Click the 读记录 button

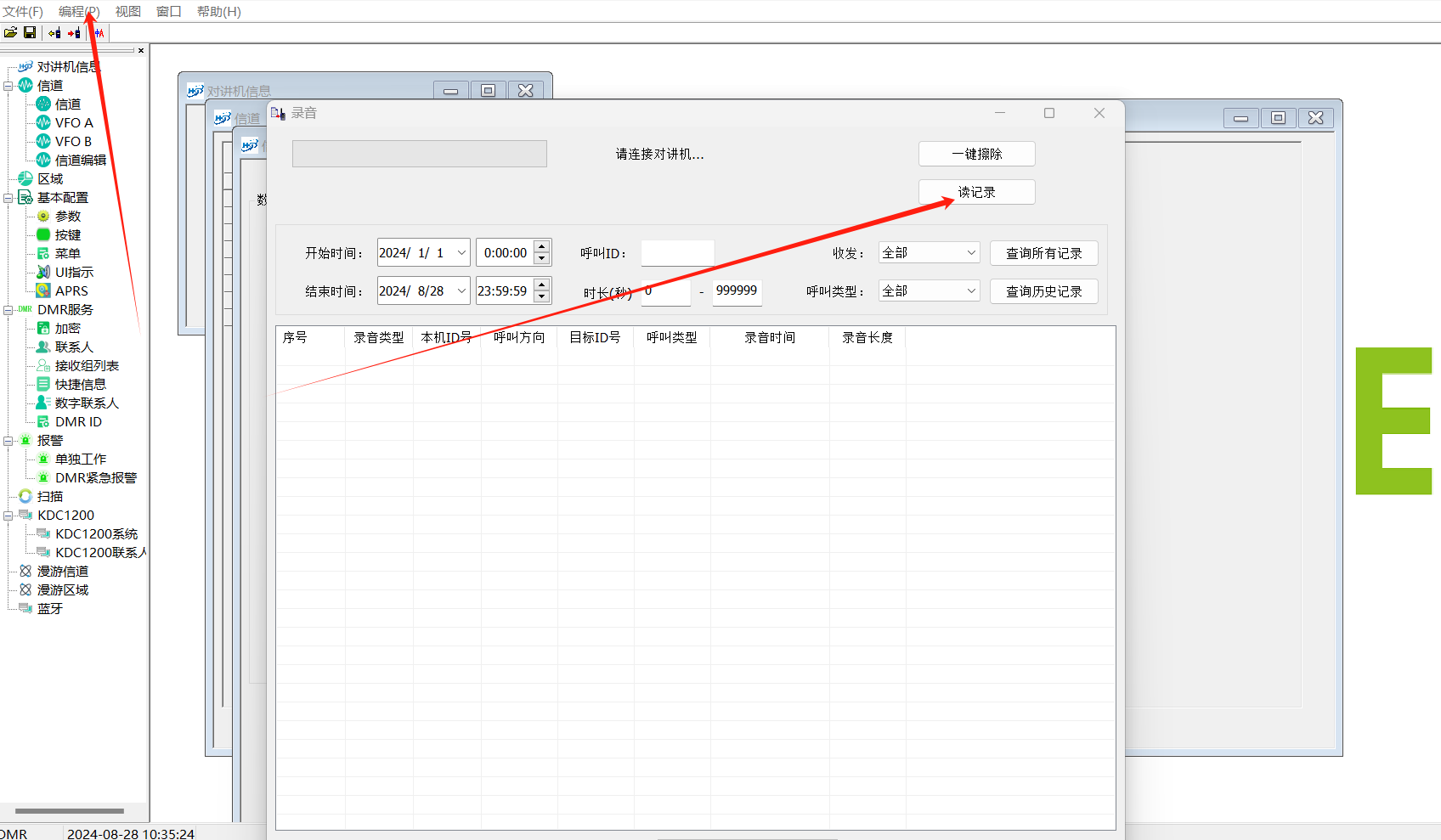pyautogui.click(x=976, y=192)
